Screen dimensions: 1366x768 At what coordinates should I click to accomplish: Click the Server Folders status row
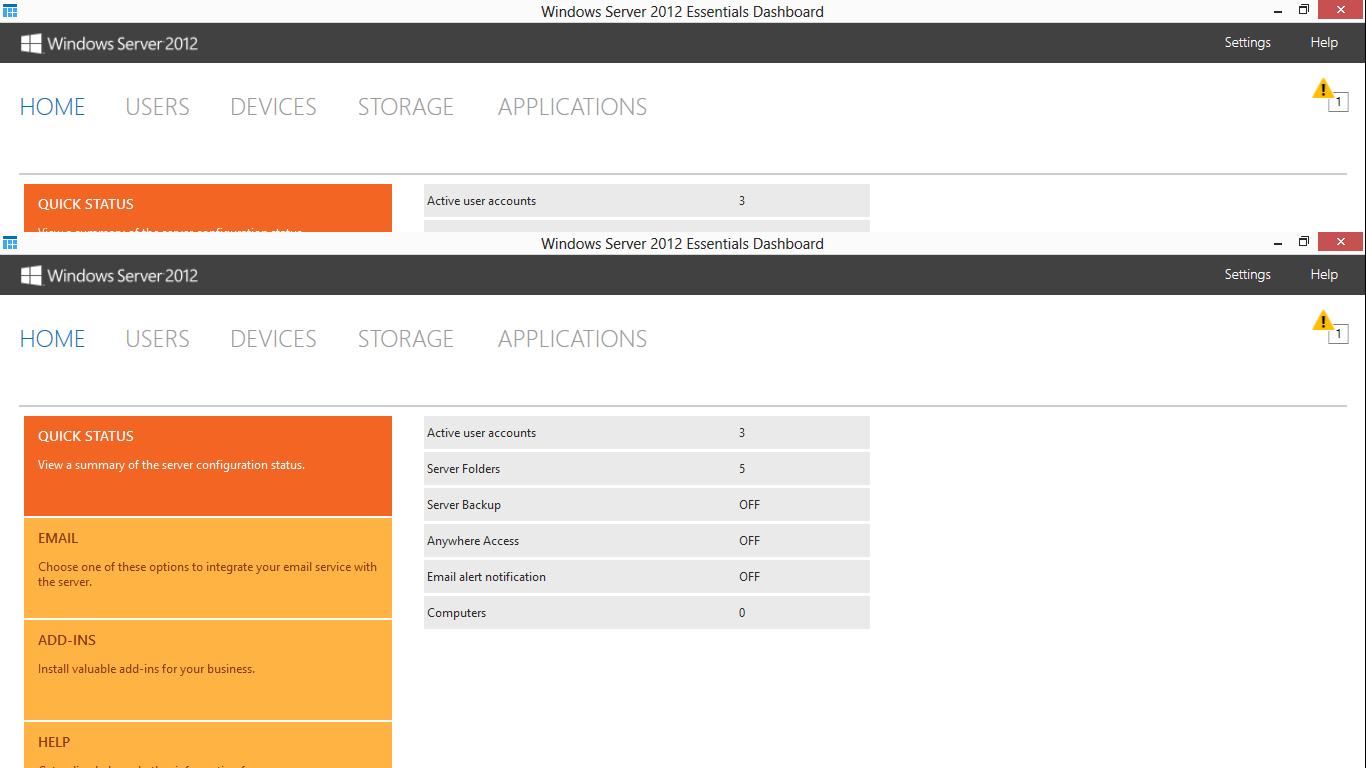coord(647,469)
